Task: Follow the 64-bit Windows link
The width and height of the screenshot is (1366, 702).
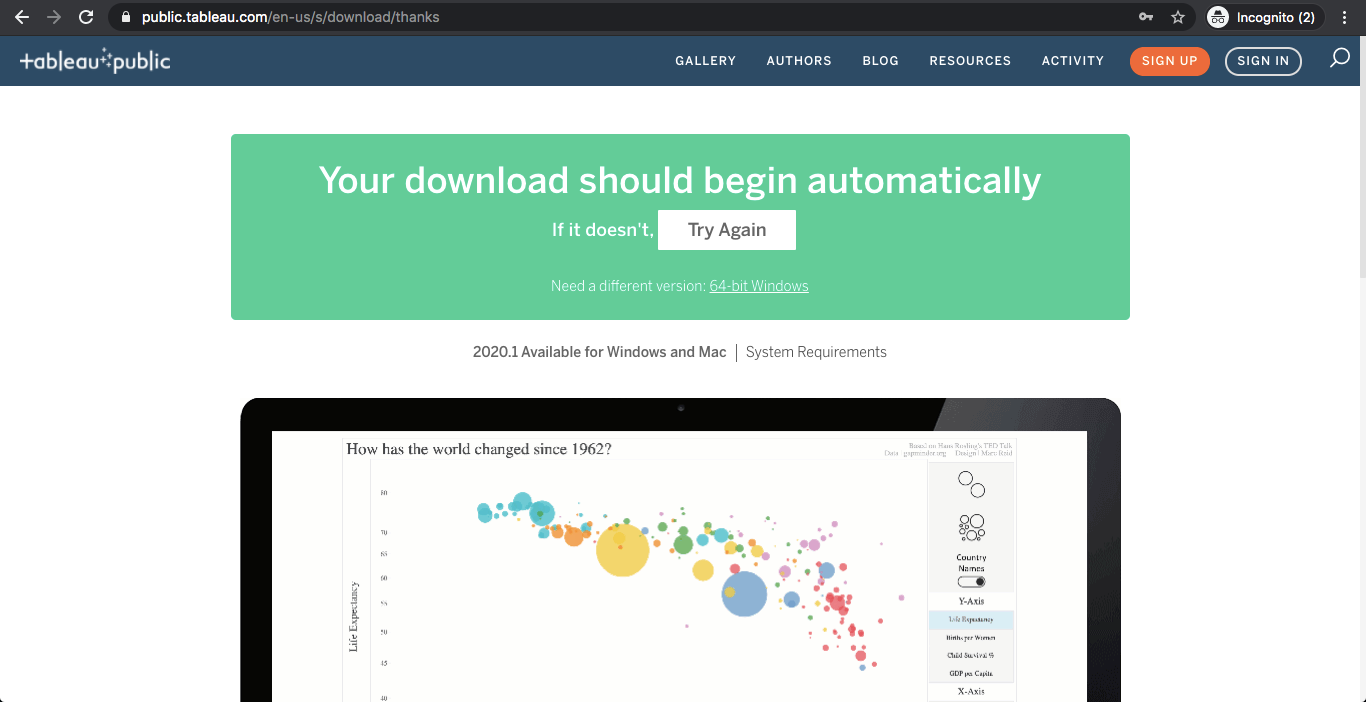Action: pyautogui.click(x=759, y=286)
